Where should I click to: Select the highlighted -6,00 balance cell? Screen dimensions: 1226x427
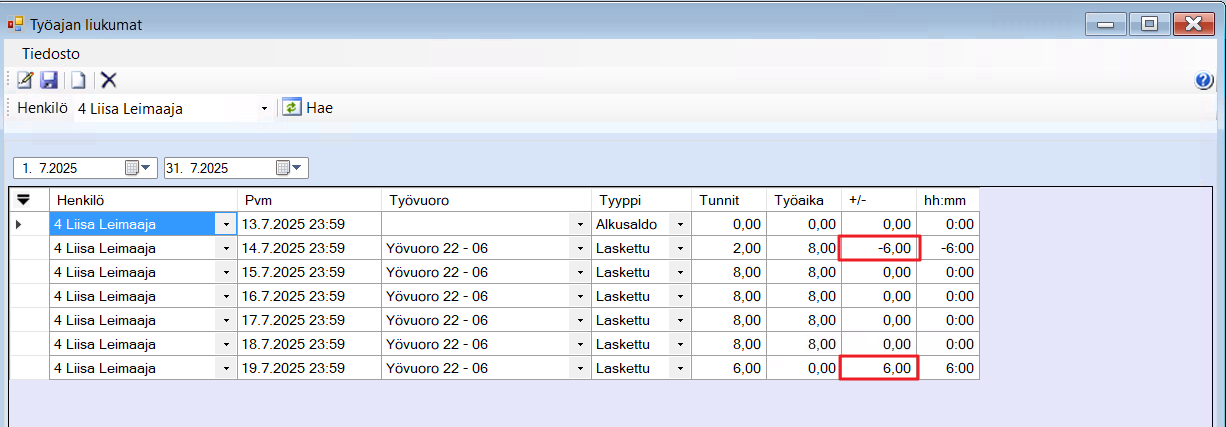point(879,248)
